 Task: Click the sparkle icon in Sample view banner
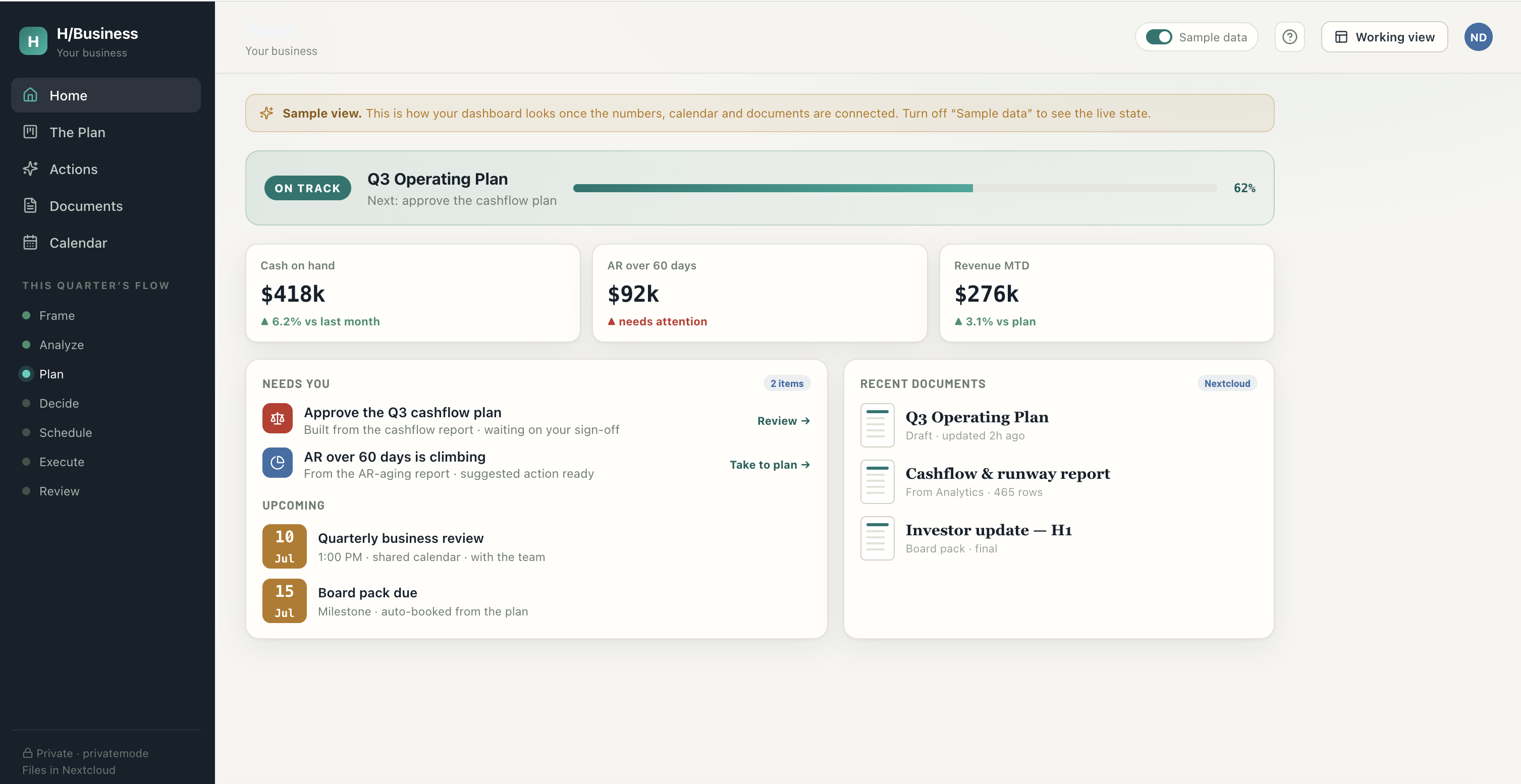click(267, 113)
